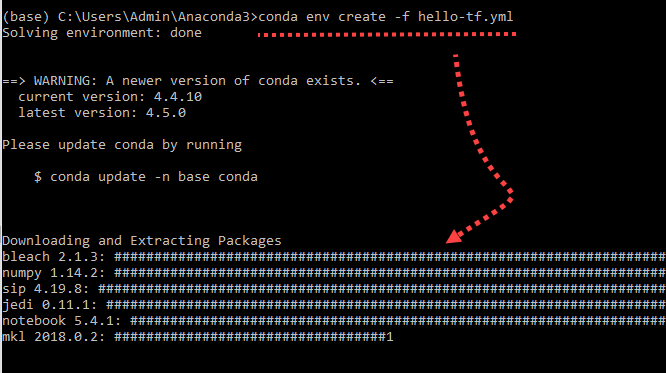
Task: Click the bleach 2.1.3 progress bar
Action: pyautogui.click(x=390, y=257)
